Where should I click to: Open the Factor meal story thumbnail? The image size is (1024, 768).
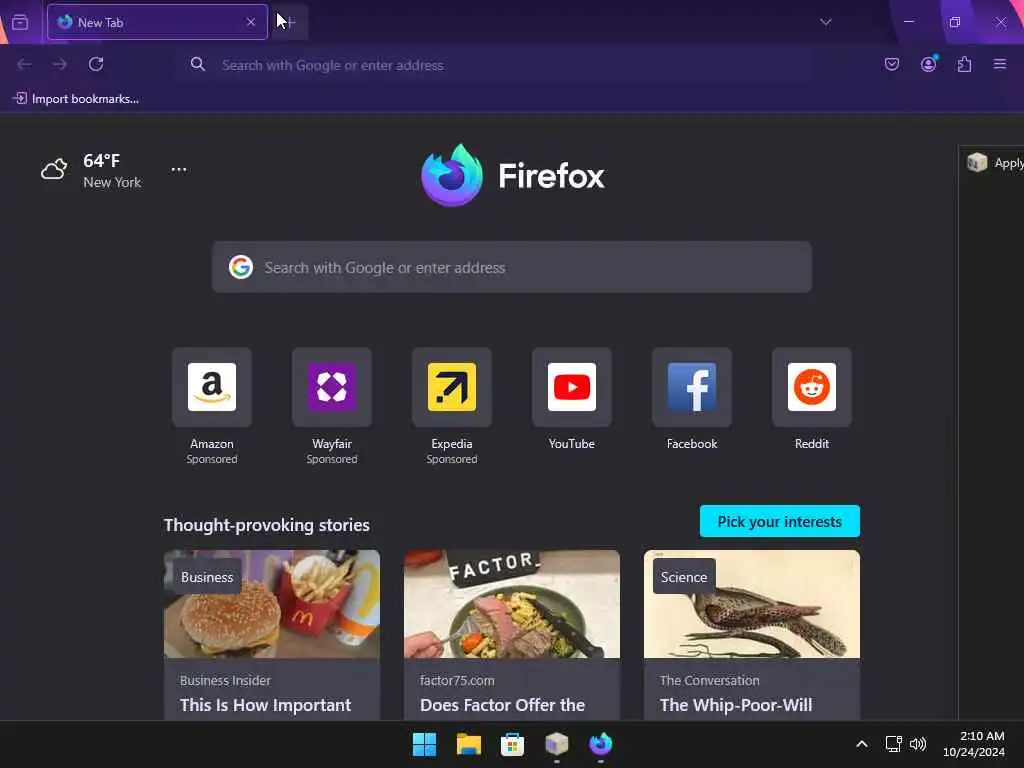click(512, 604)
